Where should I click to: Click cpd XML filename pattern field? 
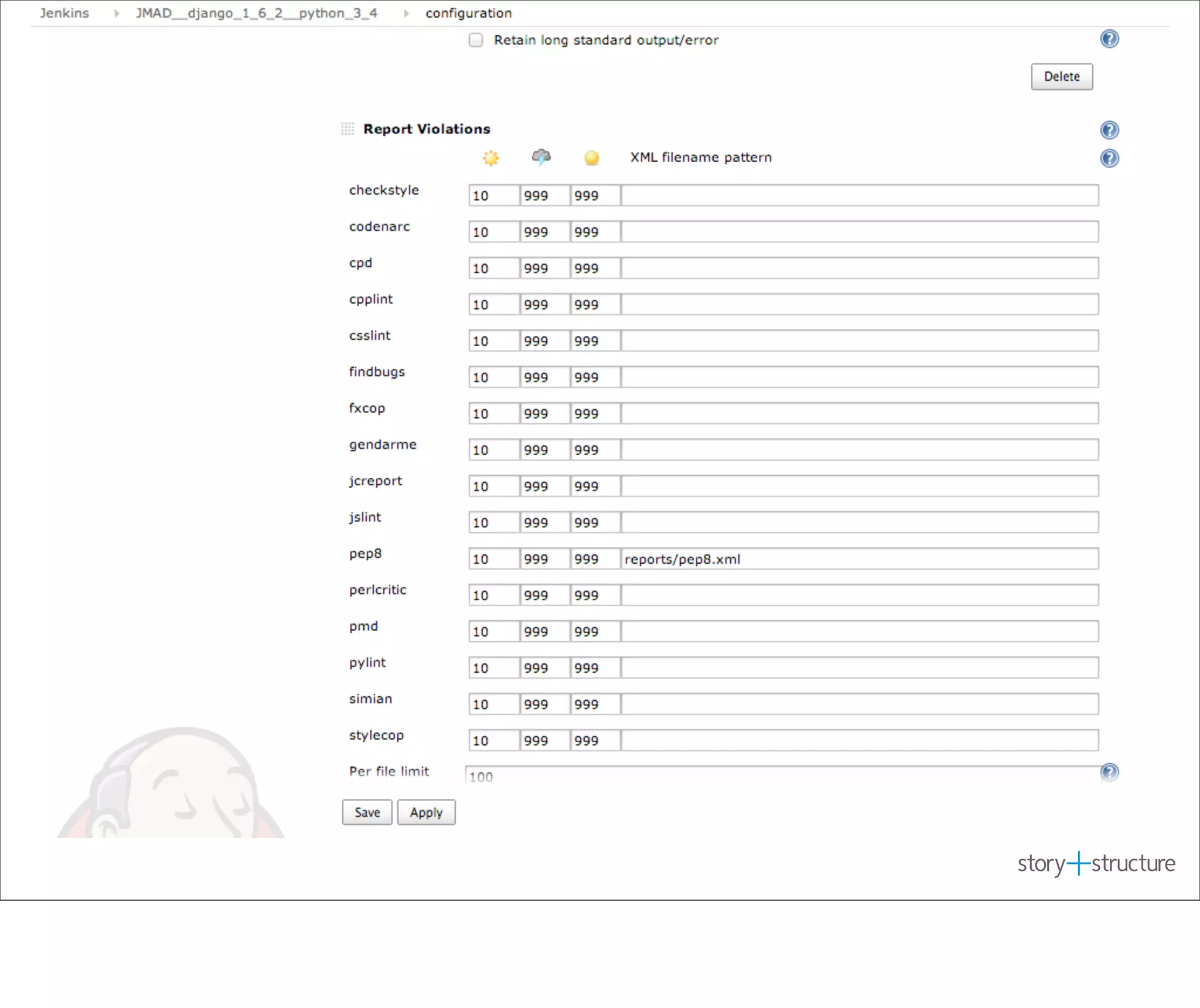point(860,268)
